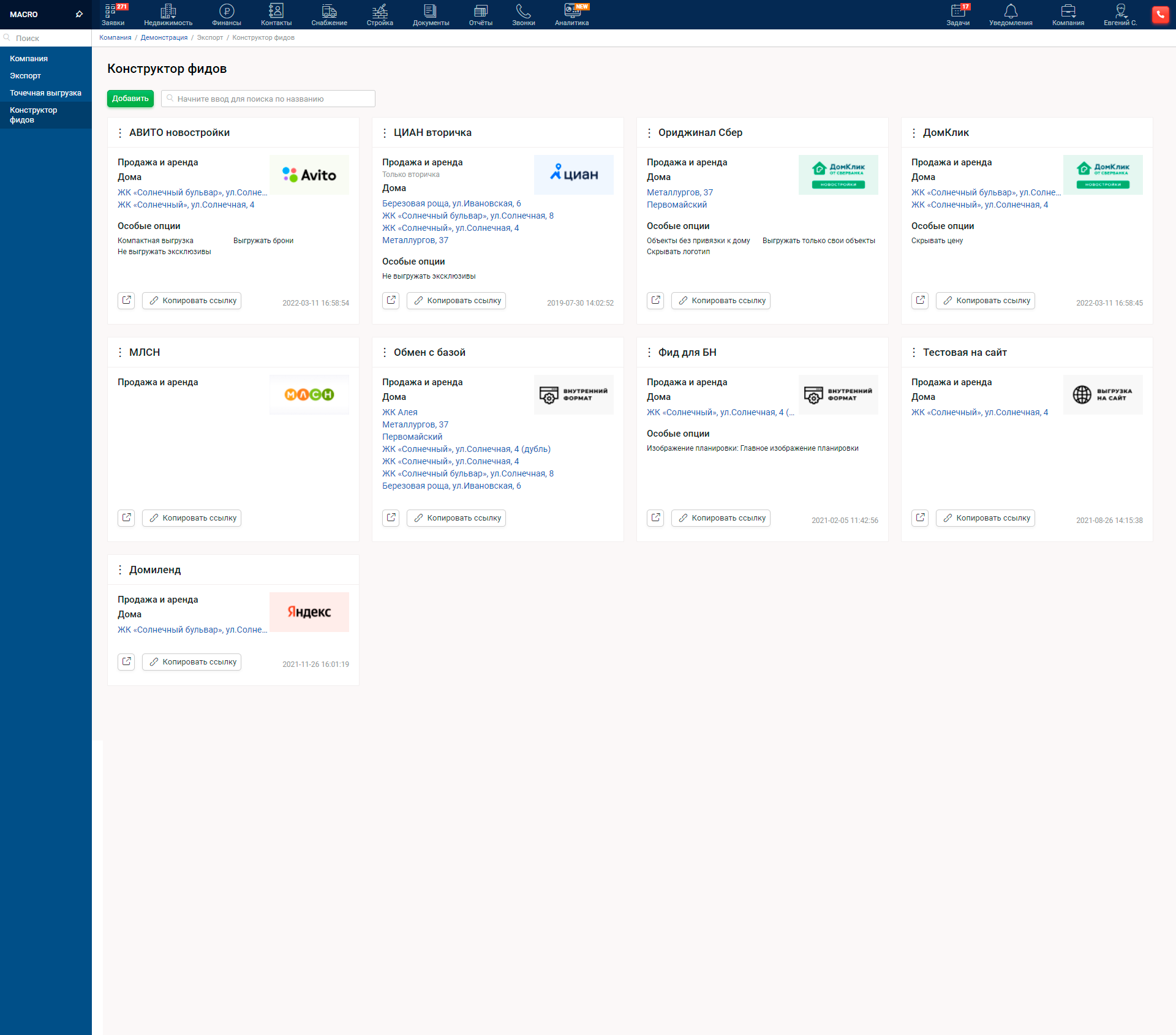Open external link for АВИТО новостройки feed

pos(126,301)
